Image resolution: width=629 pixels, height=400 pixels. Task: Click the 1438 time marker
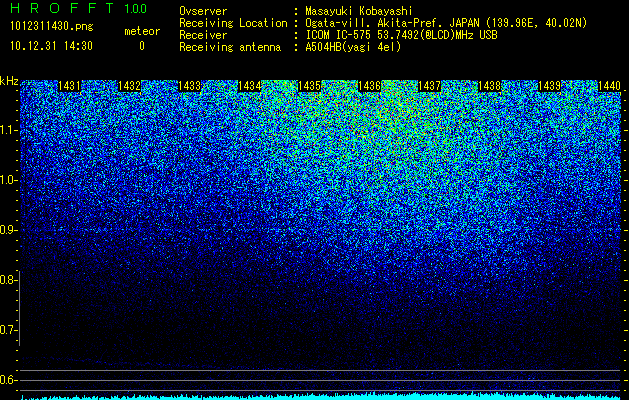click(489, 86)
